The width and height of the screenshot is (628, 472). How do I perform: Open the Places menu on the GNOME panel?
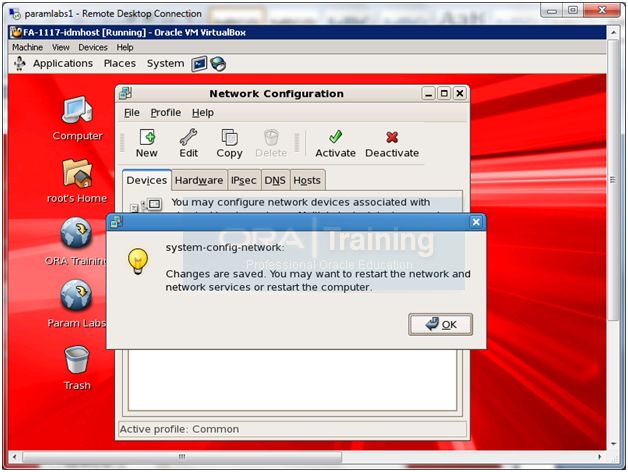pos(120,63)
